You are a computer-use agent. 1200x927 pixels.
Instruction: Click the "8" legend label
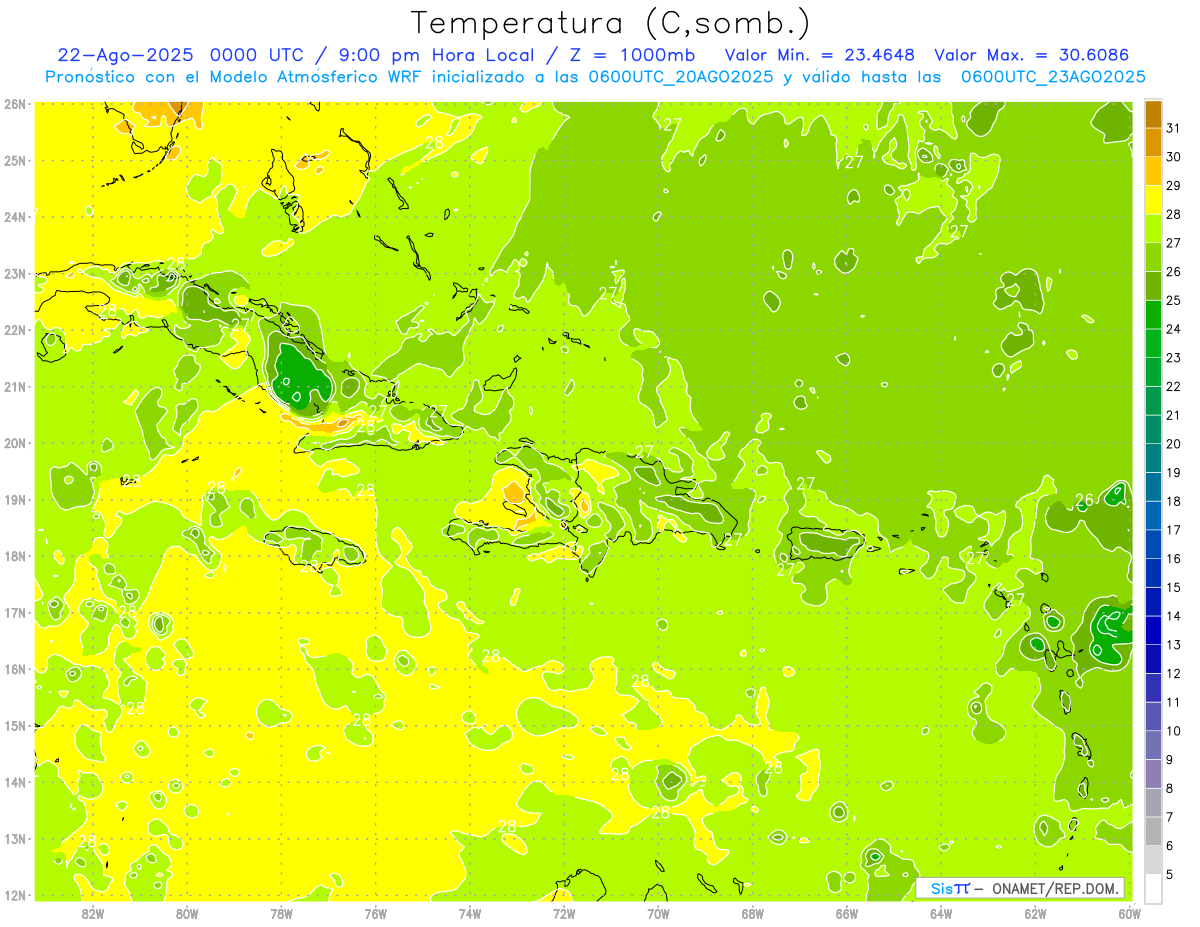click(x=1170, y=788)
